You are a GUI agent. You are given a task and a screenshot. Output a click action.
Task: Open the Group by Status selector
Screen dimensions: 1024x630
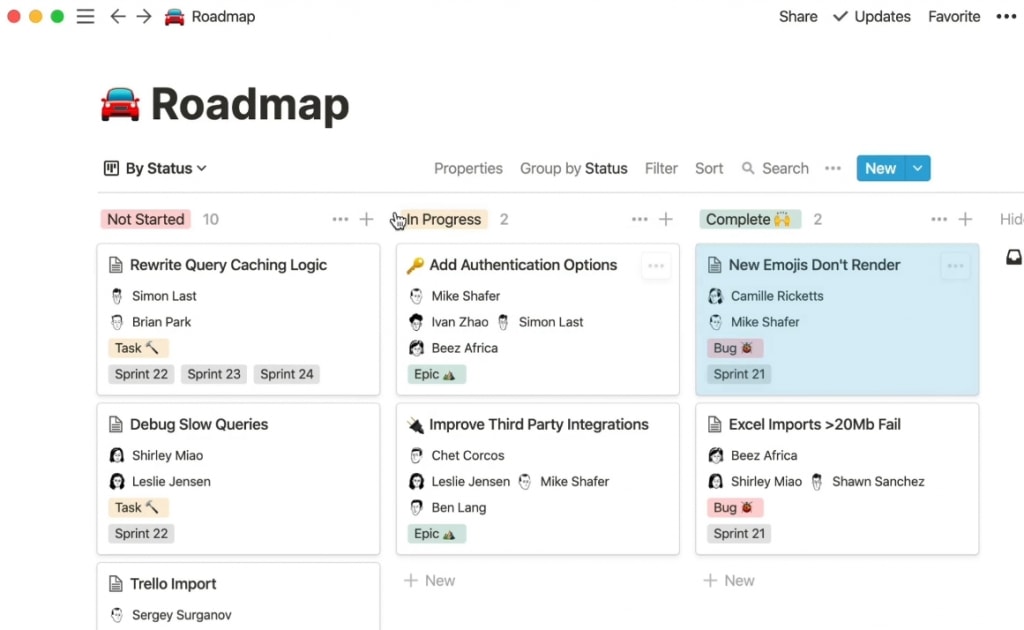click(573, 169)
